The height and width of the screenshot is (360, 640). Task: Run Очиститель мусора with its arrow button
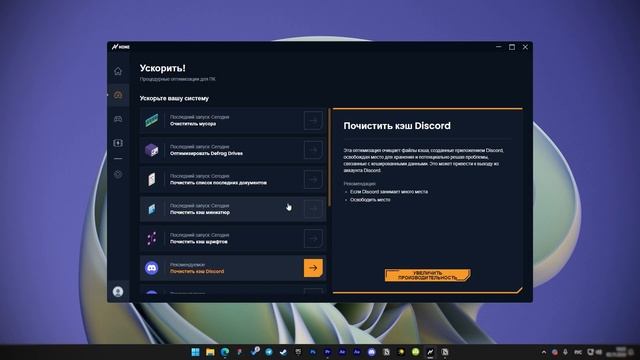[313, 120]
